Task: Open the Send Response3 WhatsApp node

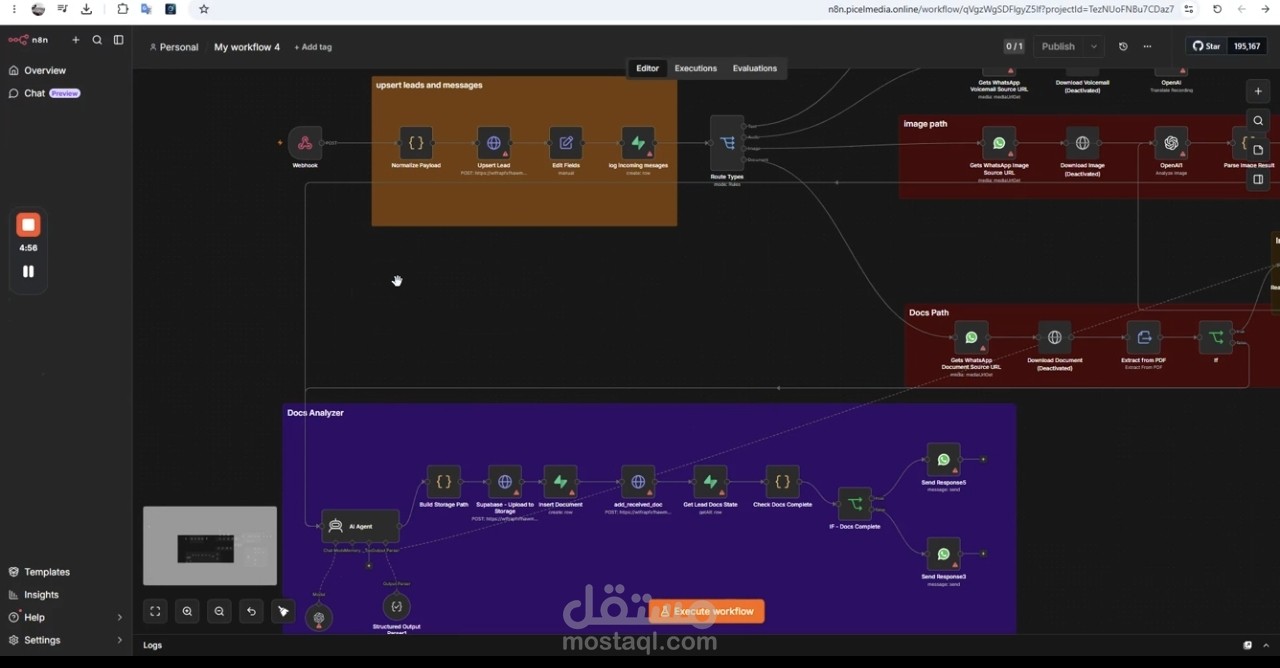Action: (943, 554)
